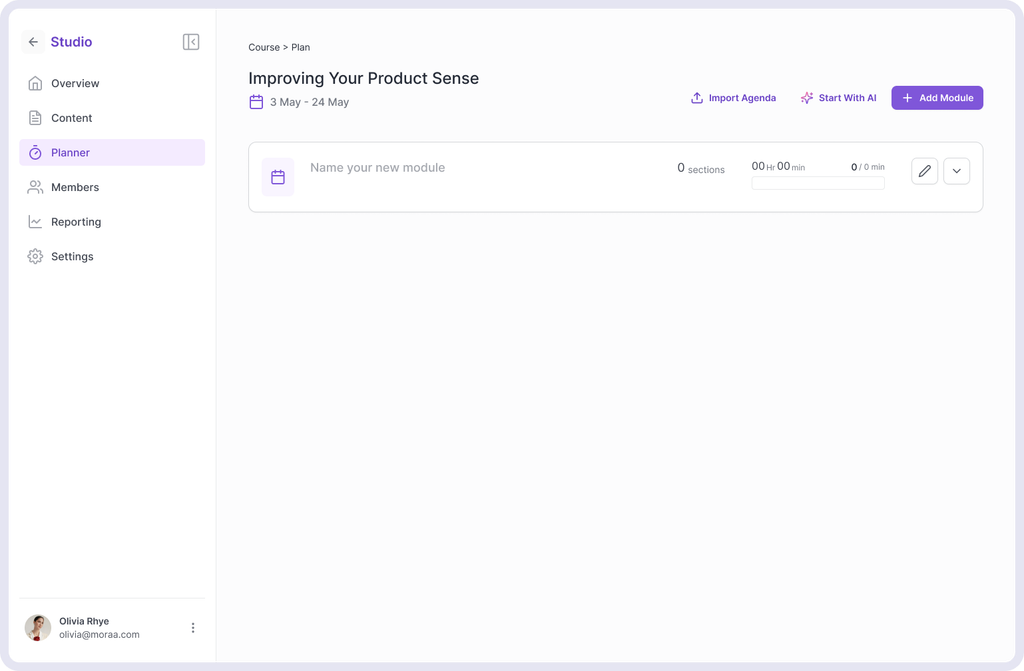Click the Plan breadcrumb
The width and height of the screenshot is (1024, 671).
(x=300, y=47)
